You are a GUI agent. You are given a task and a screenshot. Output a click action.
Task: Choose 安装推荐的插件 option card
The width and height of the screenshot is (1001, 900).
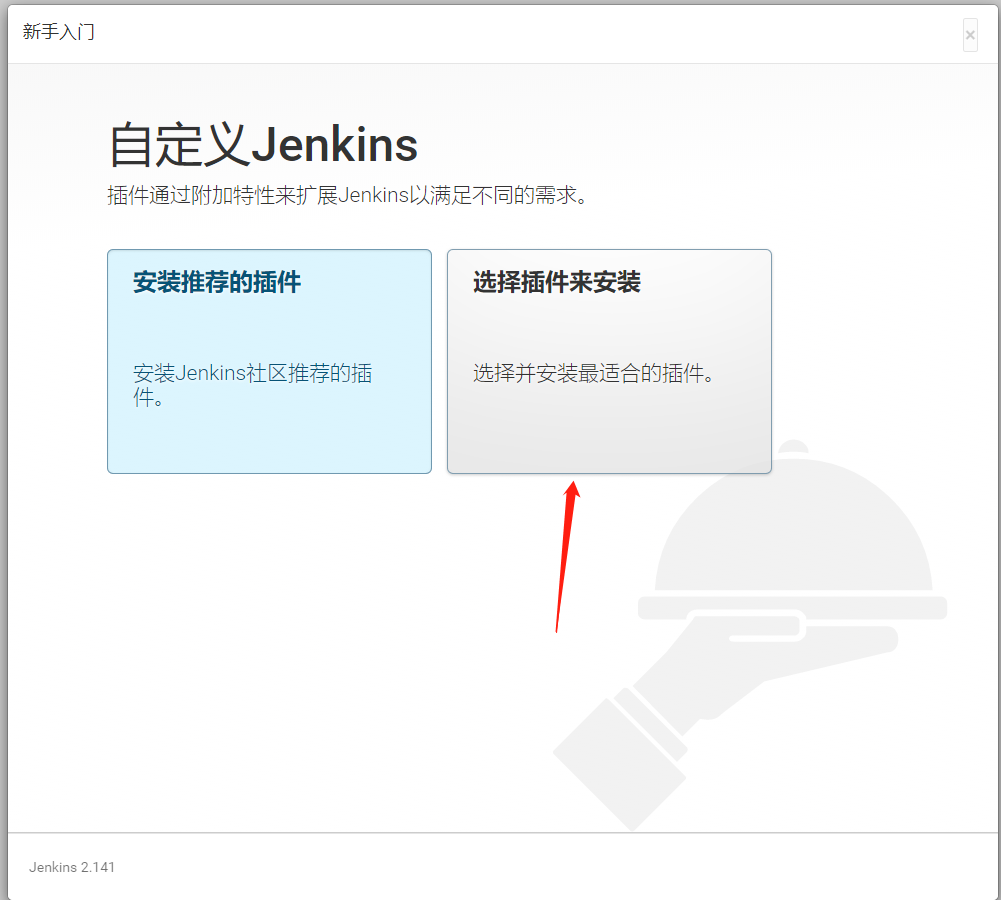pos(269,361)
